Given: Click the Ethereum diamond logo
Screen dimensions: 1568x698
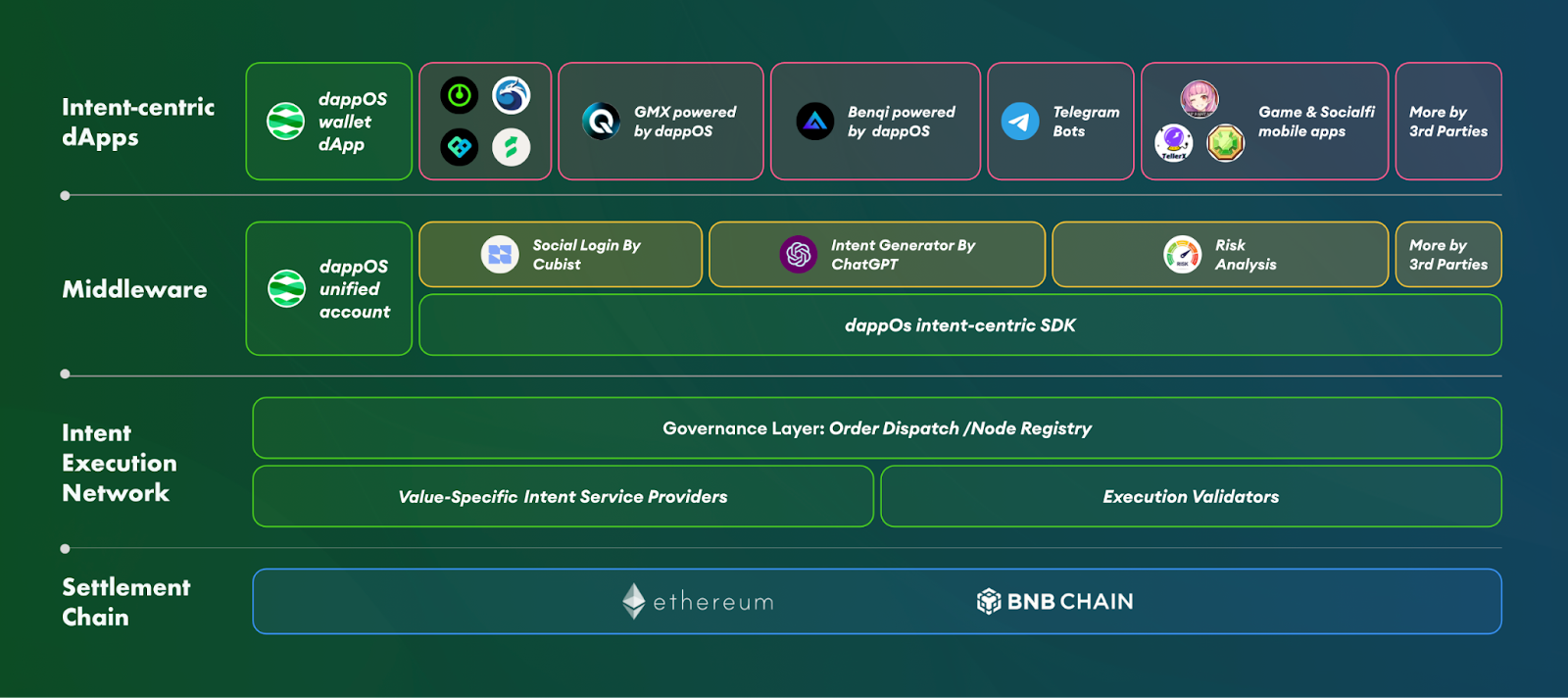Looking at the screenshot, I should pos(634,601).
